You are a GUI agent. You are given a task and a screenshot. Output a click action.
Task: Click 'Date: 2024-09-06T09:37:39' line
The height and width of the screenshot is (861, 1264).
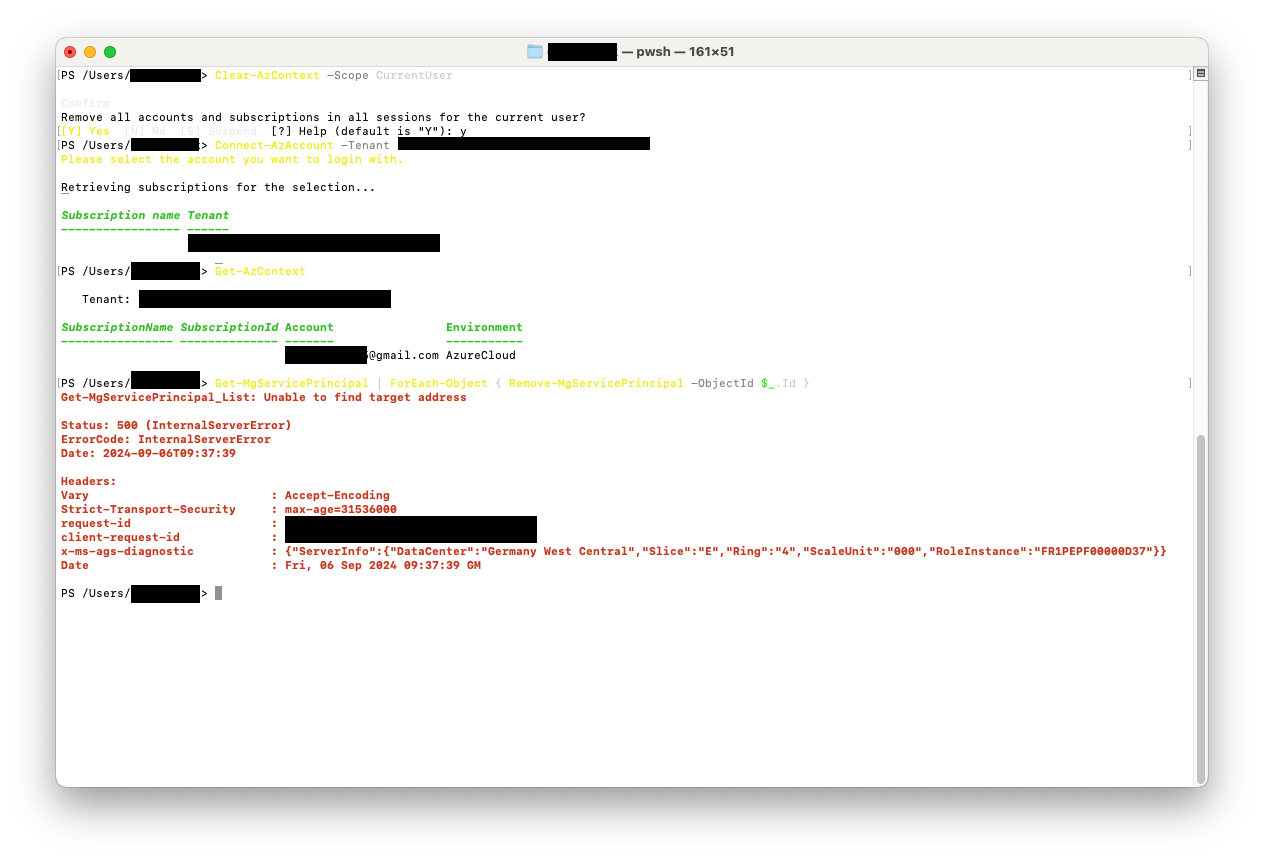(148, 454)
